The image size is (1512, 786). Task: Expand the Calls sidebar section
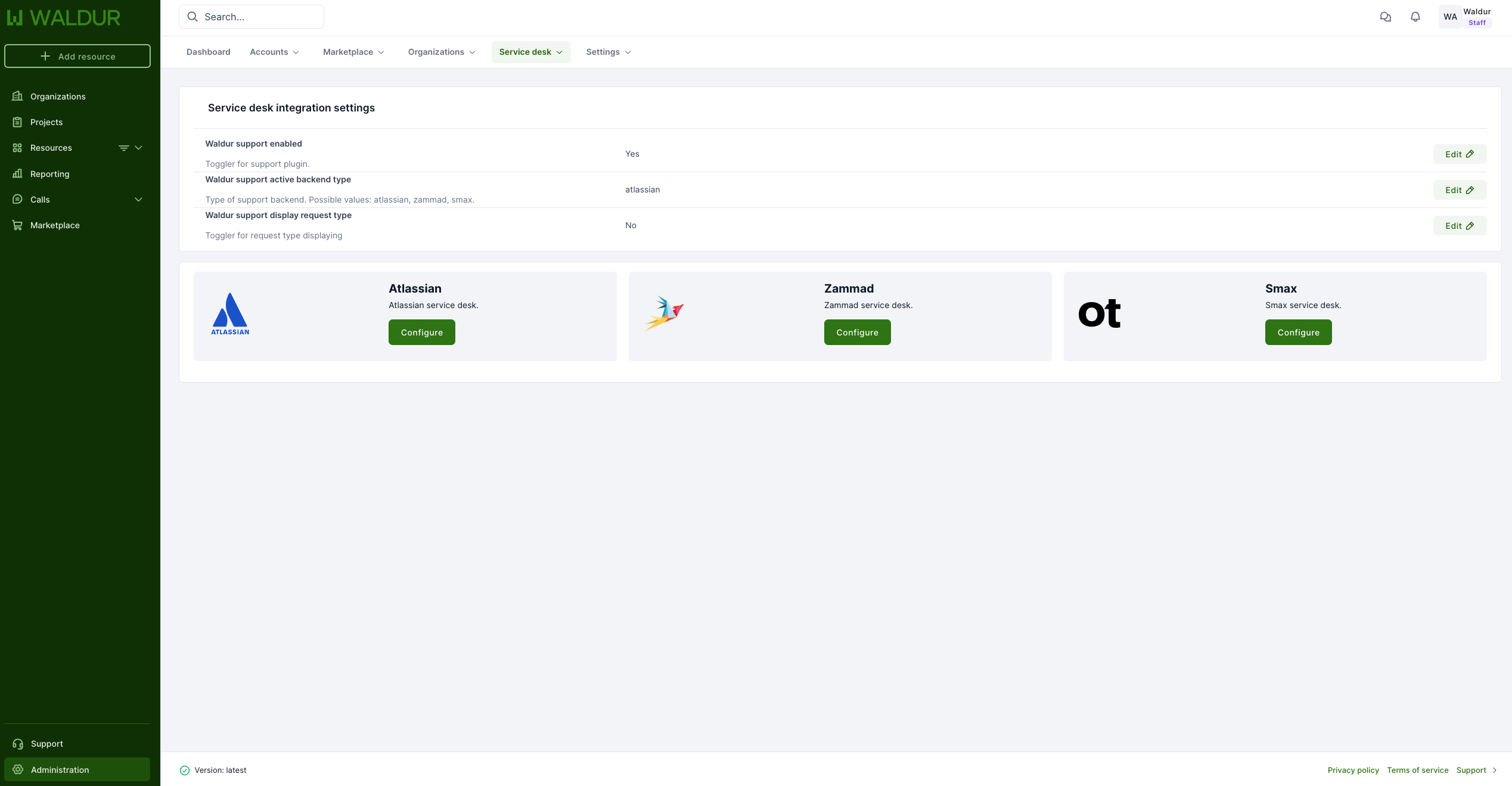tap(138, 200)
